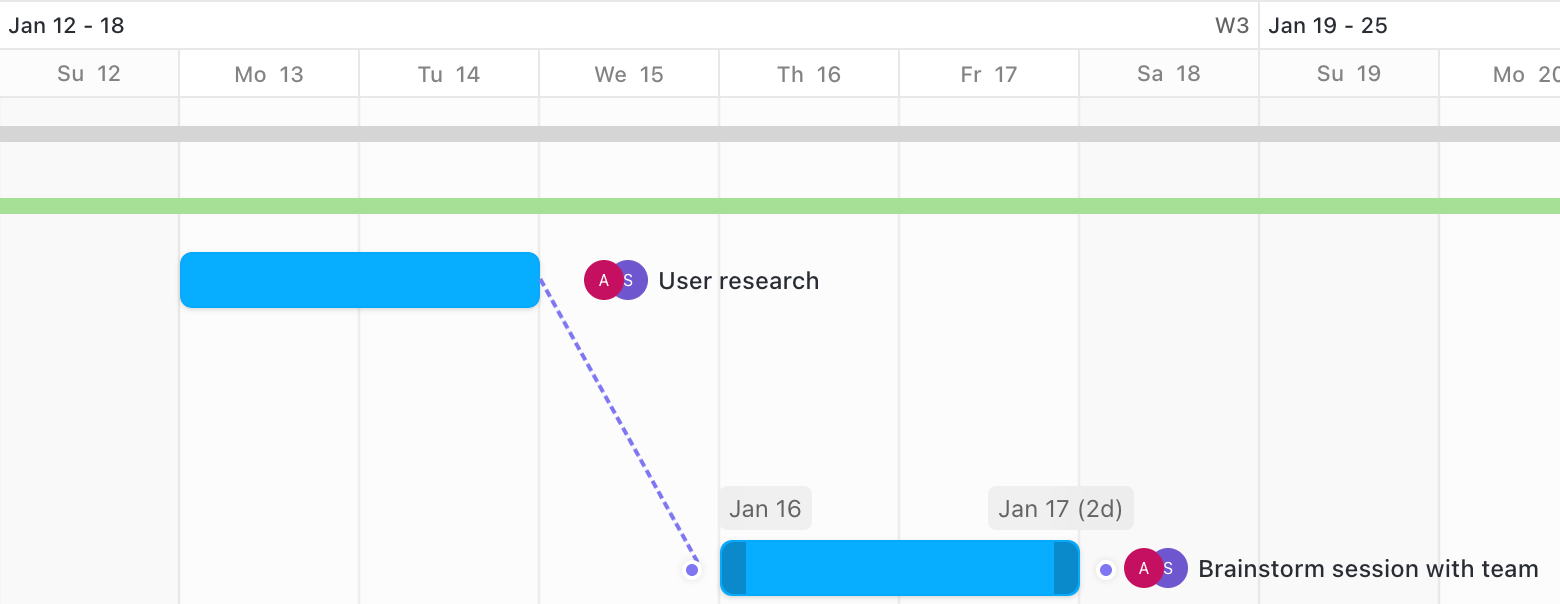Open the User research task label
The height and width of the screenshot is (604, 1560).
739,281
